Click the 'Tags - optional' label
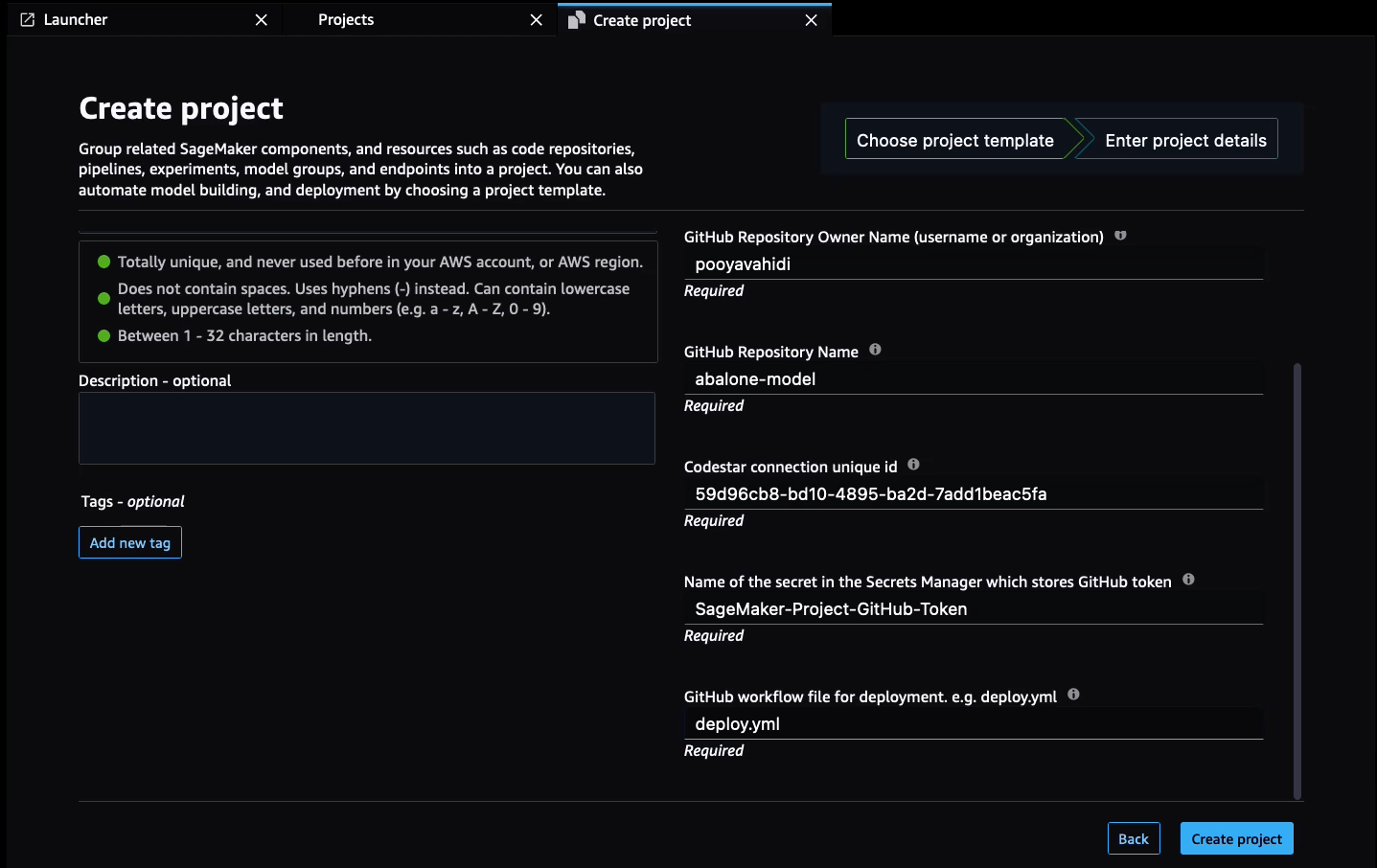This screenshot has height=868, width=1377. 132,501
